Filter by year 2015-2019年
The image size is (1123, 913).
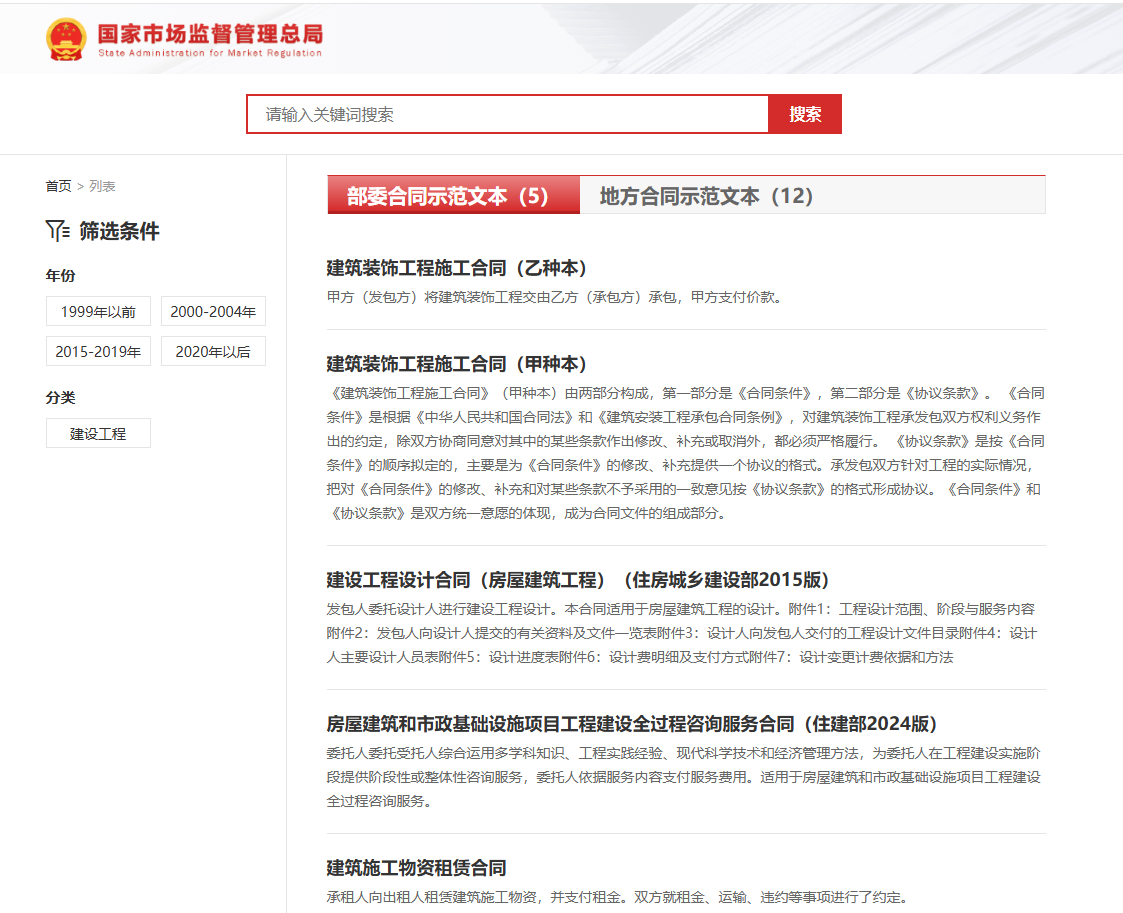pyautogui.click(x=98, y=351)
